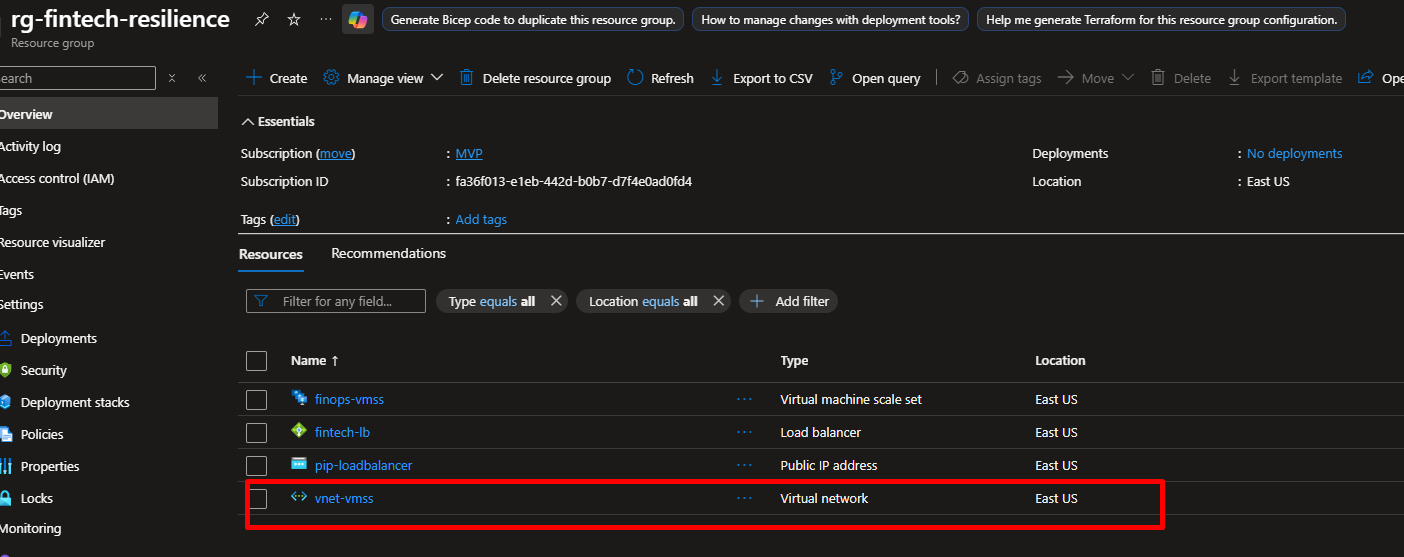Tick the checkbox for pip-loadbalancer
This screenshot has width=1404, height=557.
coord(257,465)
